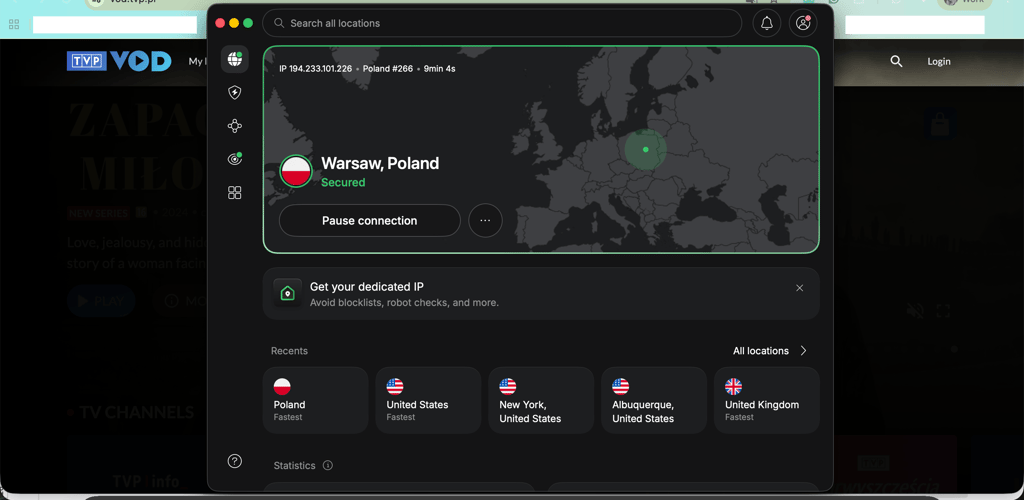Click the Pause connection button

[x=370, y=221]
